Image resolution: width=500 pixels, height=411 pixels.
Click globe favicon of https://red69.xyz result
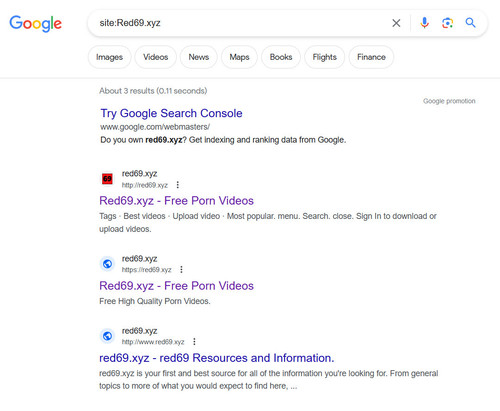pos(107,264)
